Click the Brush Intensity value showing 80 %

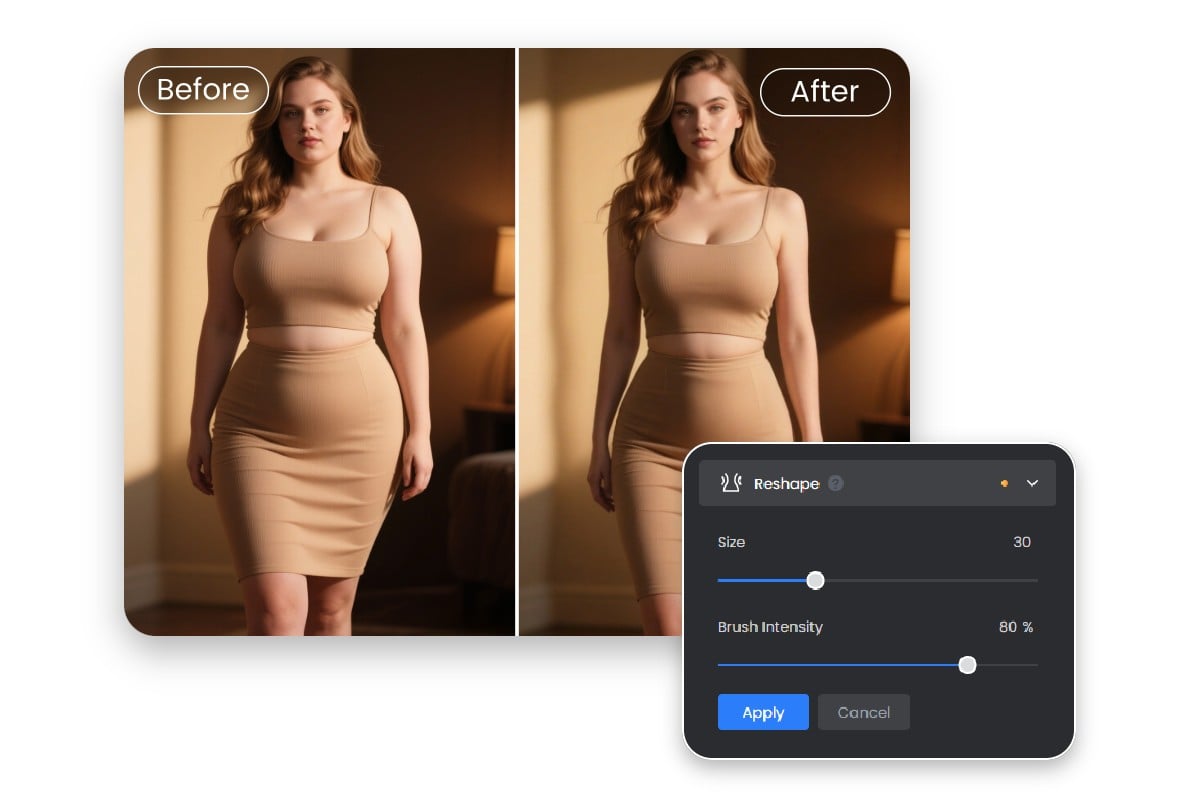pyautogui.click(x=1015, y=627)
